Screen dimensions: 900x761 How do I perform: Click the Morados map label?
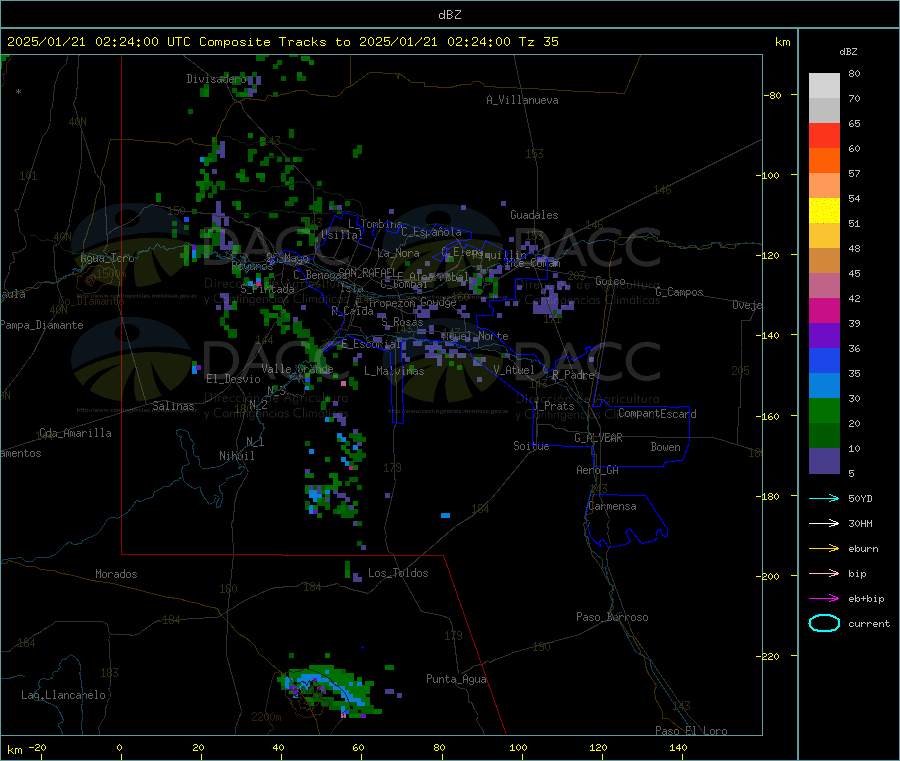[x=116, y=574]
